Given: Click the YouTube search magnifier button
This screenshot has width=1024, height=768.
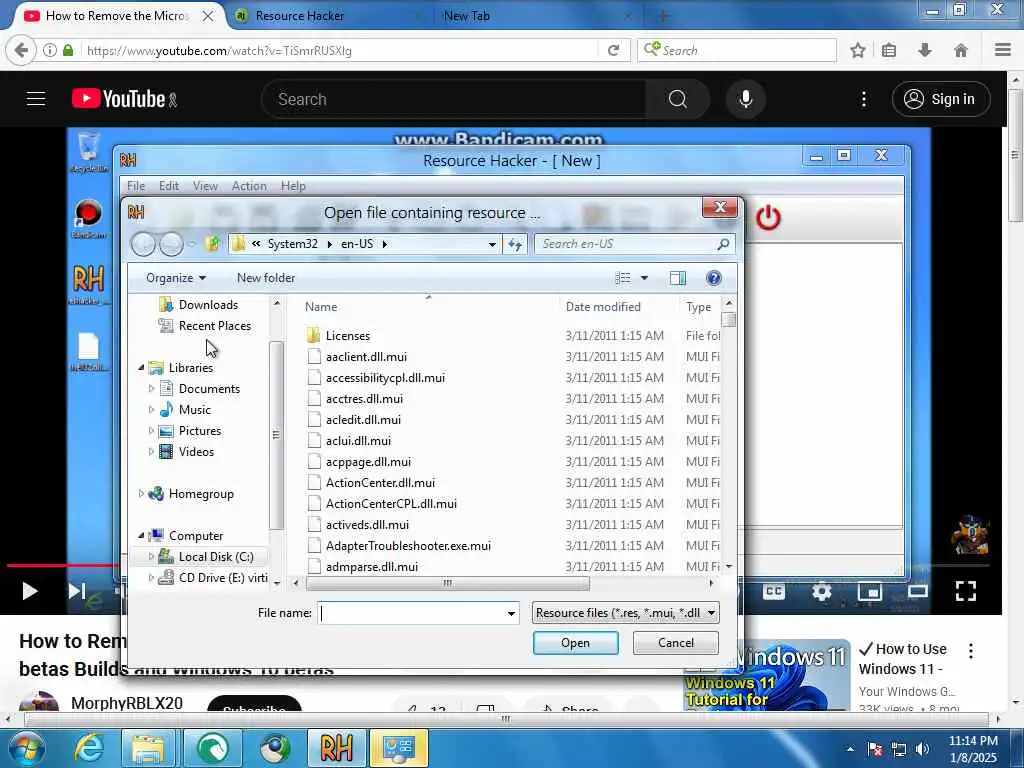Looking at the screenshot, I should 678,99.
